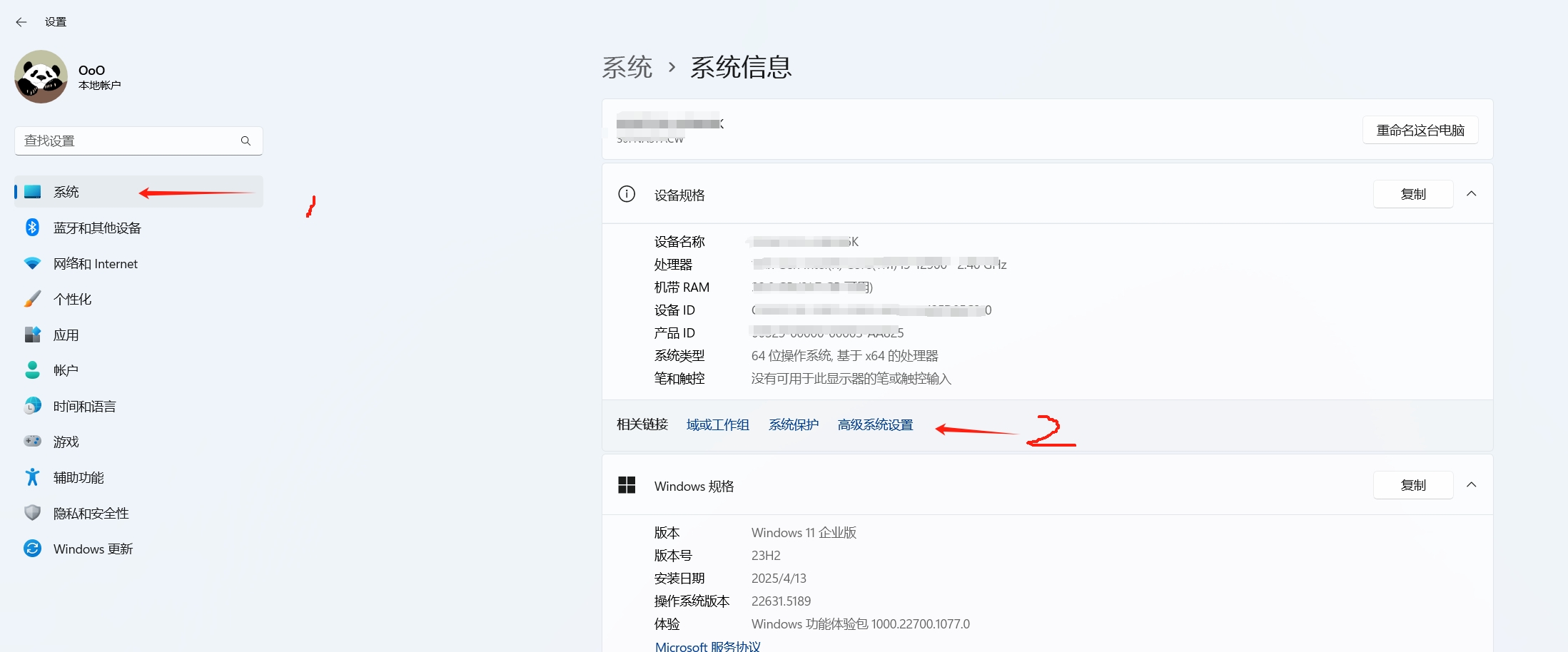The width and height of the screenshot is (1568, 652).
Task: Copy device specifications with 复制 button
Action: [x=1412, y=194]
